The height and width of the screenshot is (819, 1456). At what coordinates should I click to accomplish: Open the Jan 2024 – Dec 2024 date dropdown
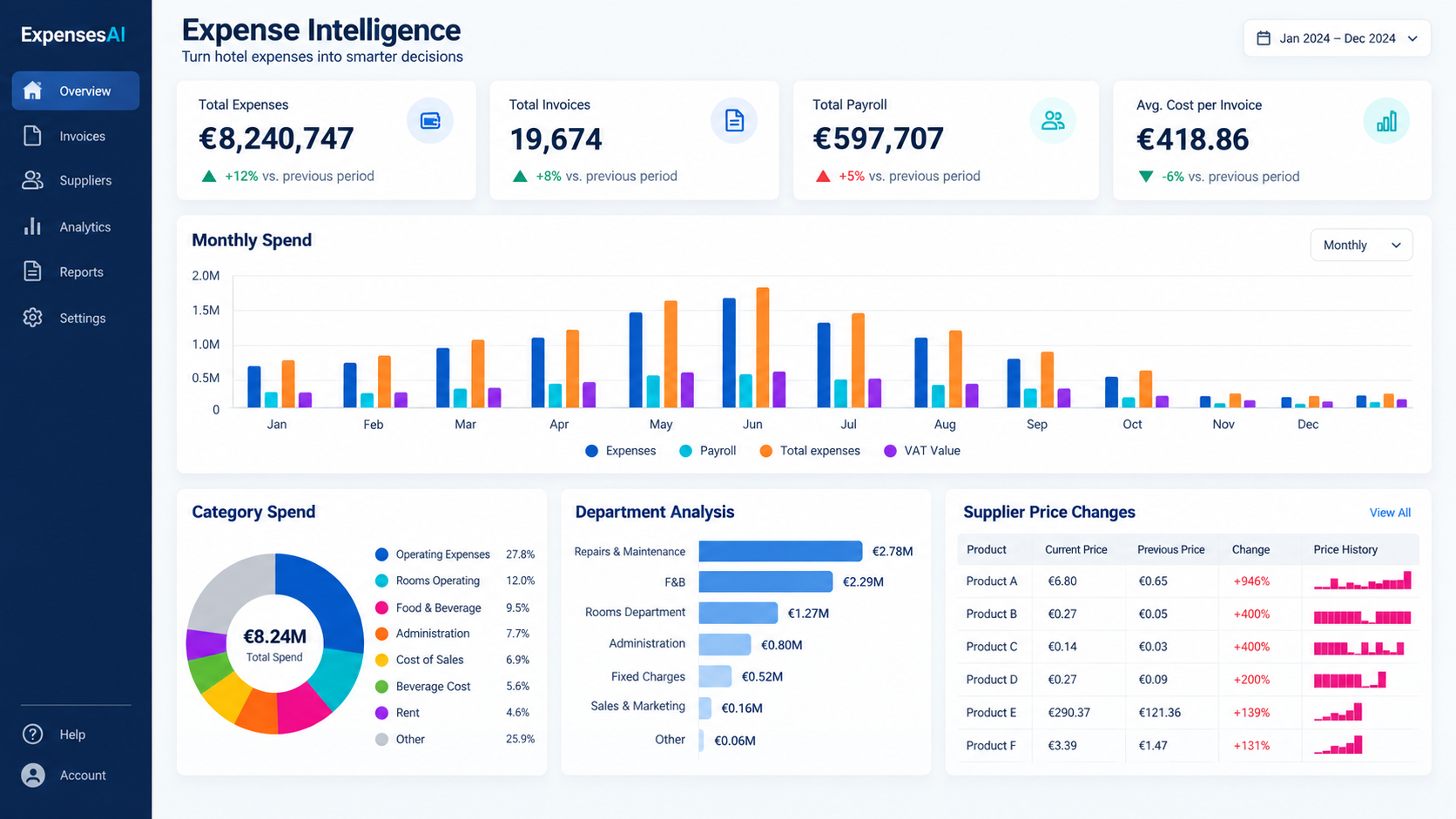coord(1337,38)
